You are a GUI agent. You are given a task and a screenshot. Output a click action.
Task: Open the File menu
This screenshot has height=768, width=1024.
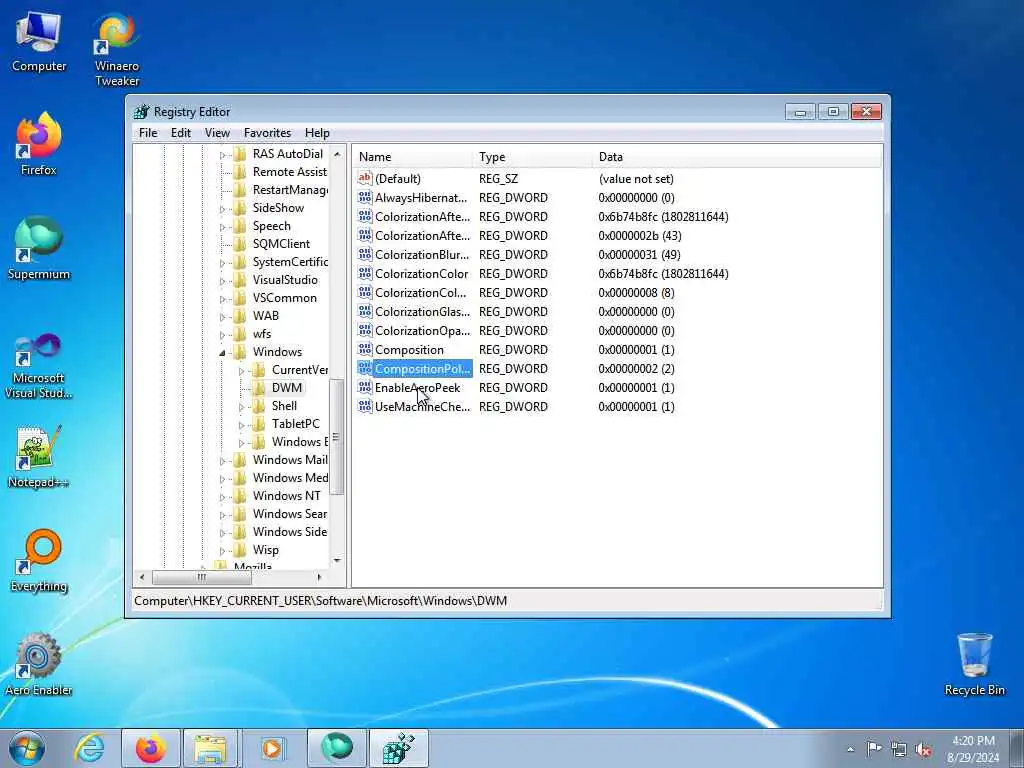(148, 133)
